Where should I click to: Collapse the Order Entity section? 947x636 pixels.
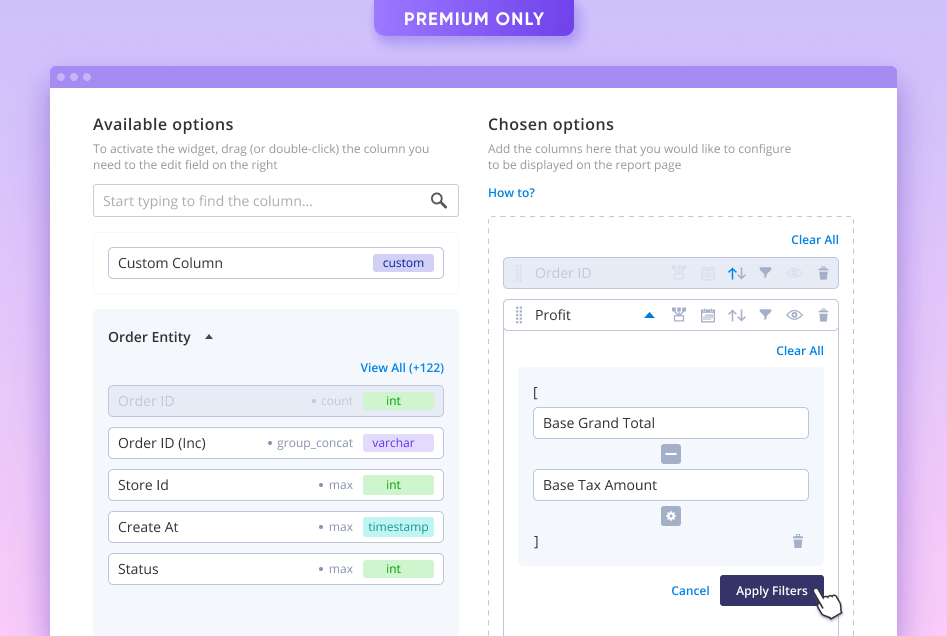click(x=209, y=337)
